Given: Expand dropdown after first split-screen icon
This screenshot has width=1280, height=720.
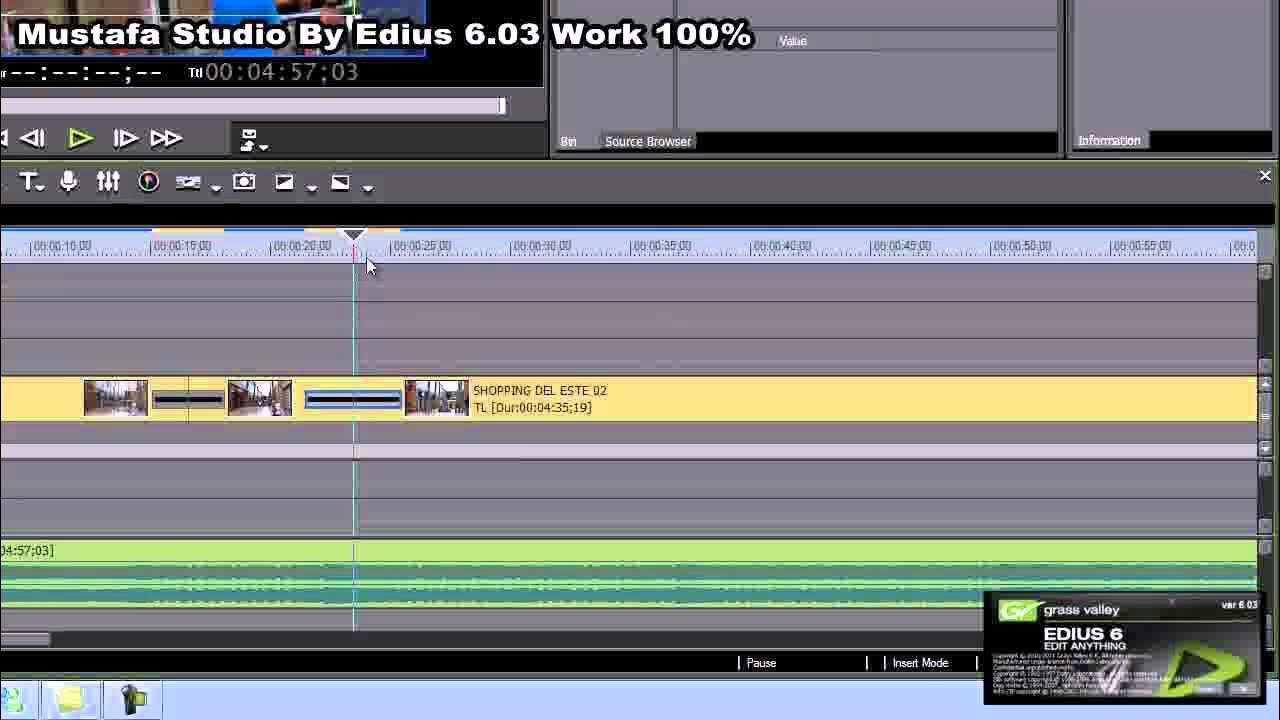Looking at the screenshot, I should pos(312,187).
